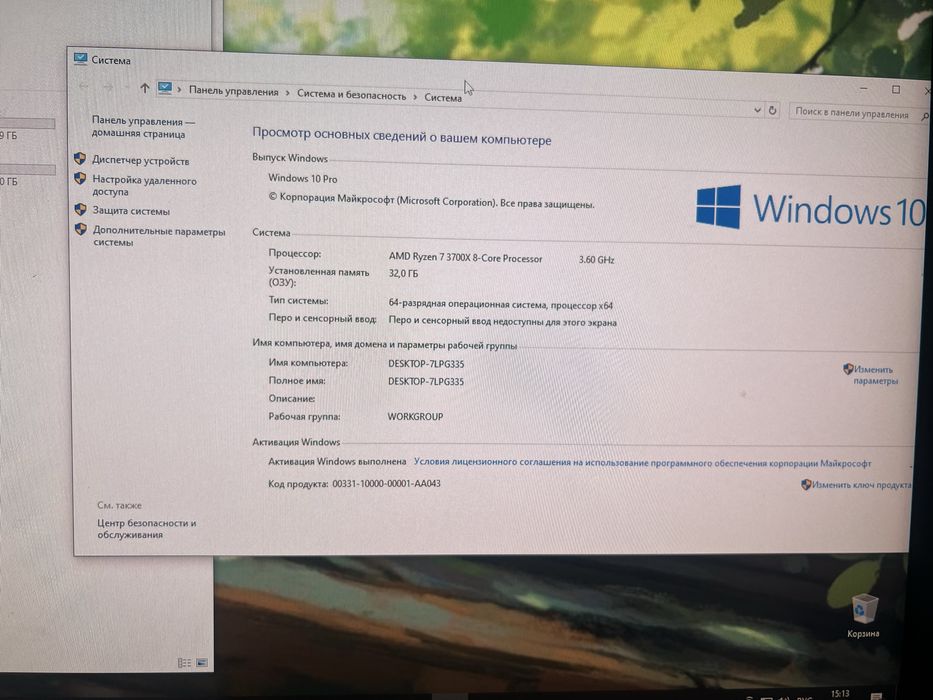Click the forward arrow navigation button
This screenshot has height=700, width=933.
click(108, 88)
